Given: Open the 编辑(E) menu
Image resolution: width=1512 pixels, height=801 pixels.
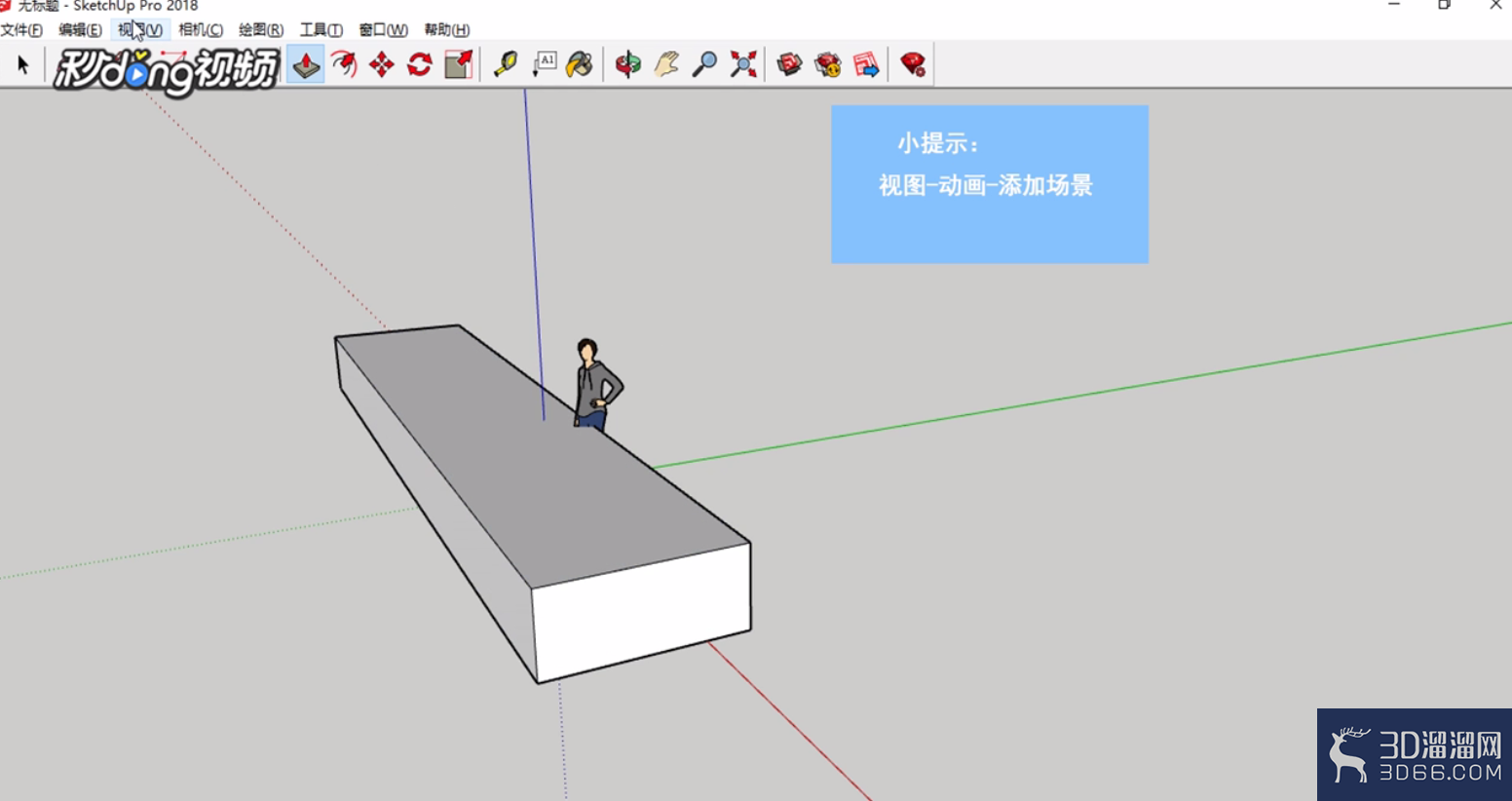Looking at the screenshot, I should point(80,30).
